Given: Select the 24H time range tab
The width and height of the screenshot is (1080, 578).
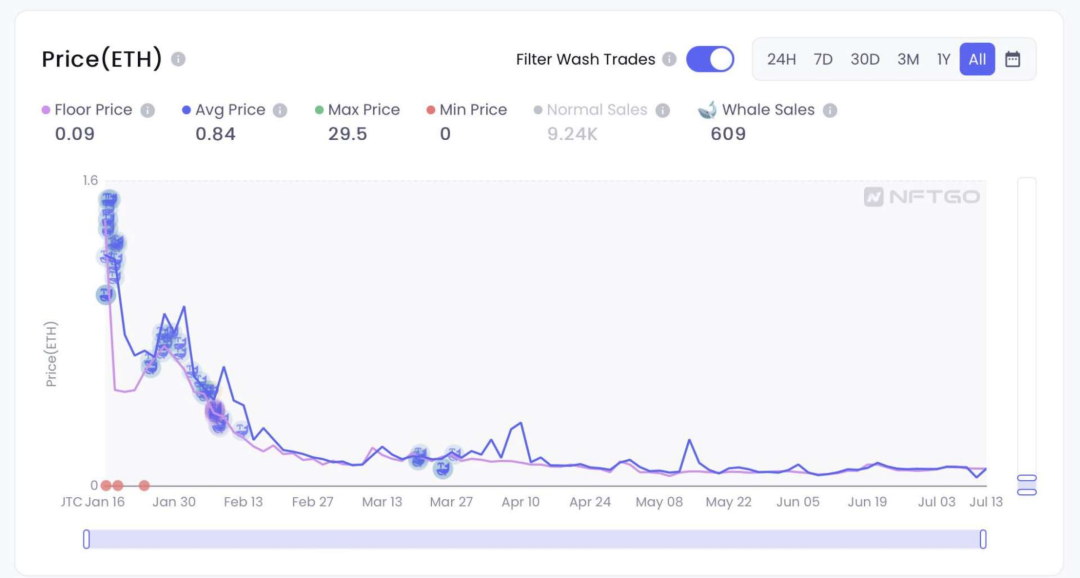Looking at the screenshot, I should click(x=781, y=59).
